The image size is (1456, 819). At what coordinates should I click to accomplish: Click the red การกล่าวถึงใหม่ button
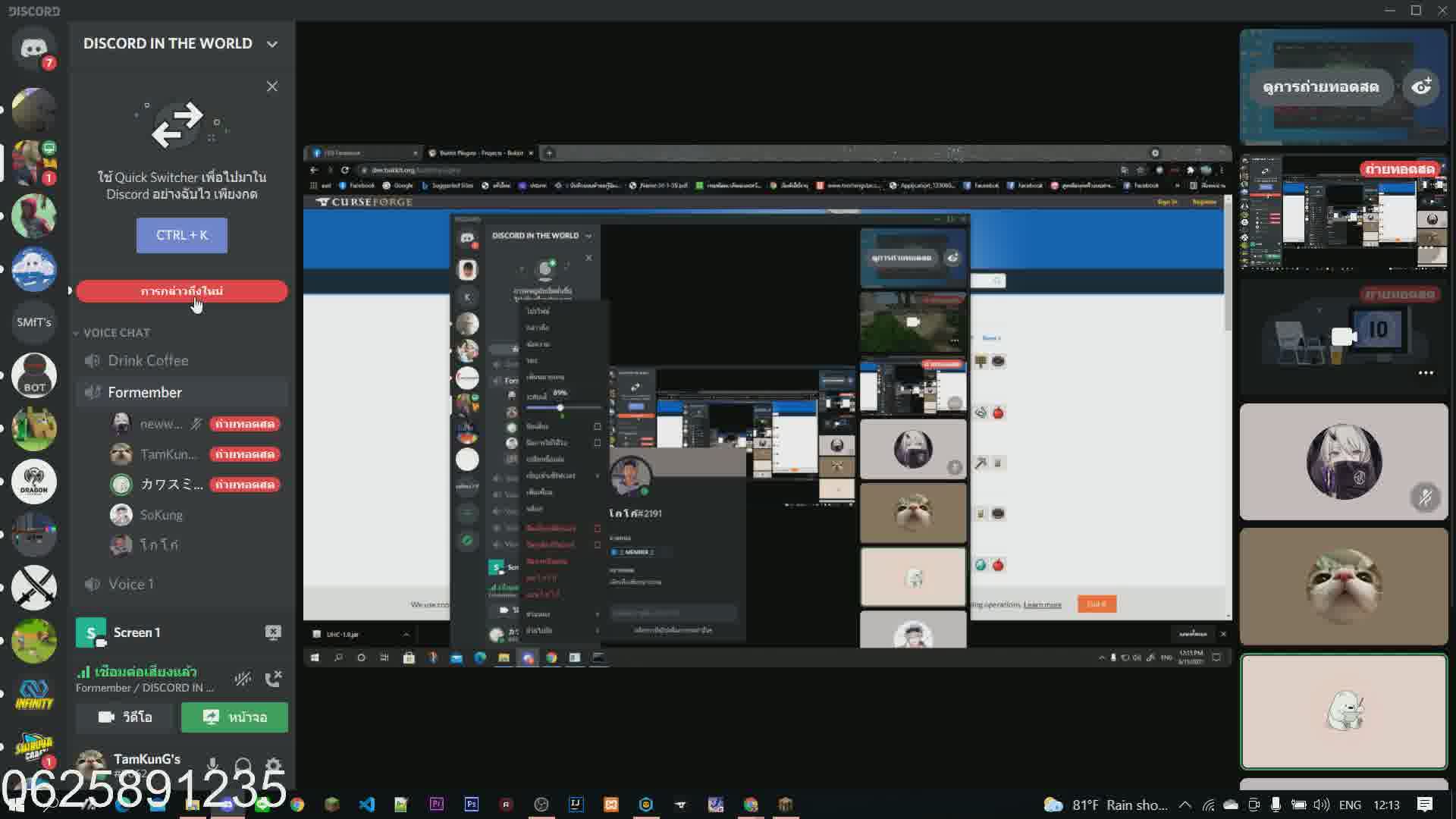[x=182, y=290]
